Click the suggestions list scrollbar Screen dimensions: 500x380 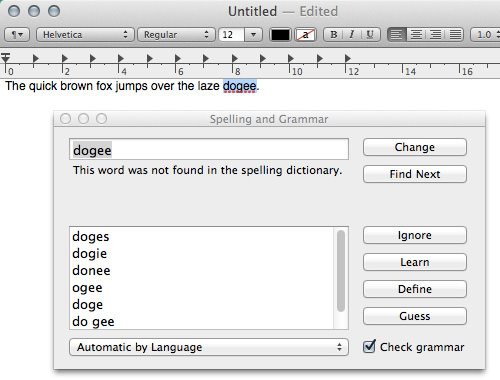click(341, 271)
